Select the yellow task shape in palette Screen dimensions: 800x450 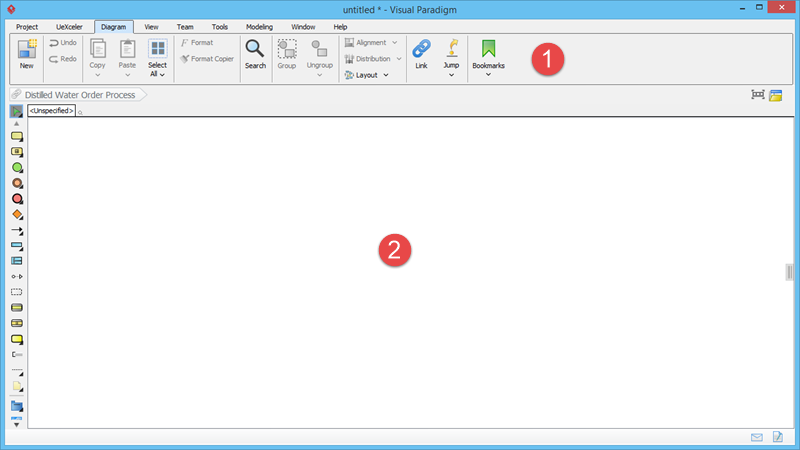(x=17, y=136)
